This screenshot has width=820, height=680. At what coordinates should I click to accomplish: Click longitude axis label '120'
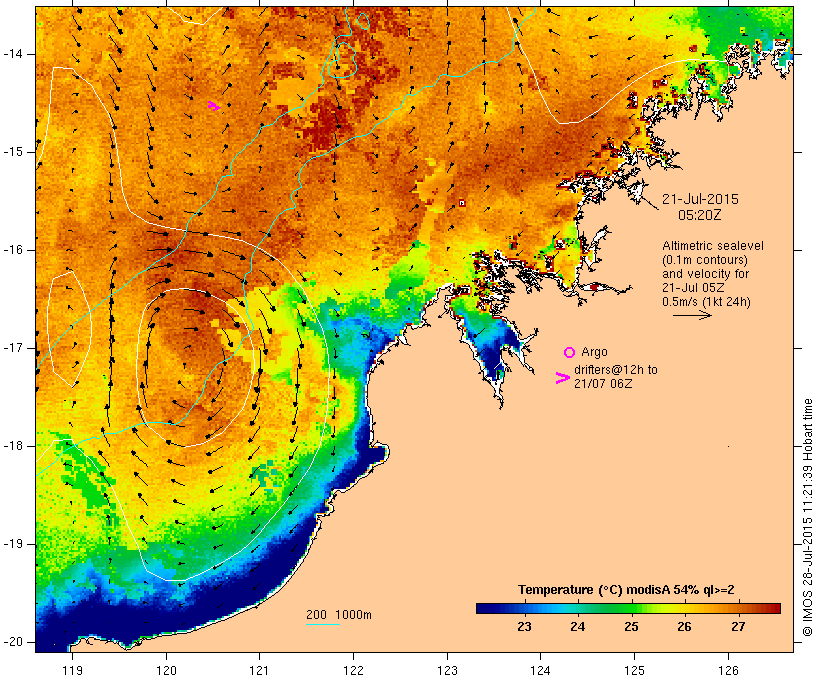point(166,670)
